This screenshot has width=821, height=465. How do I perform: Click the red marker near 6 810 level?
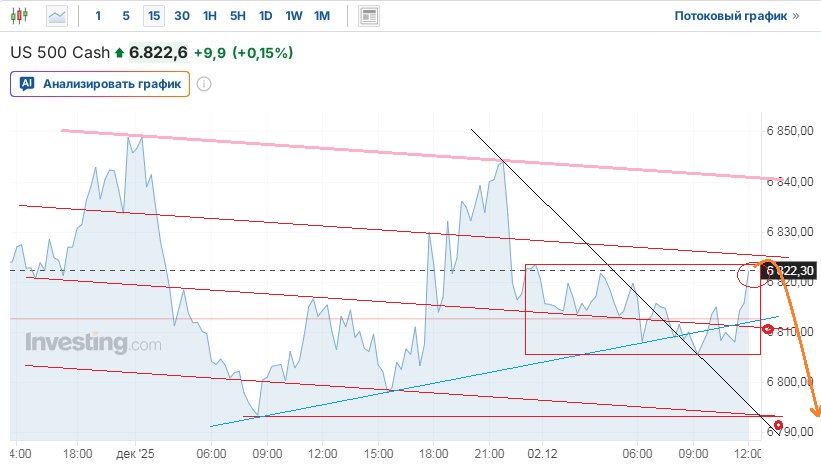coord(768,328)
